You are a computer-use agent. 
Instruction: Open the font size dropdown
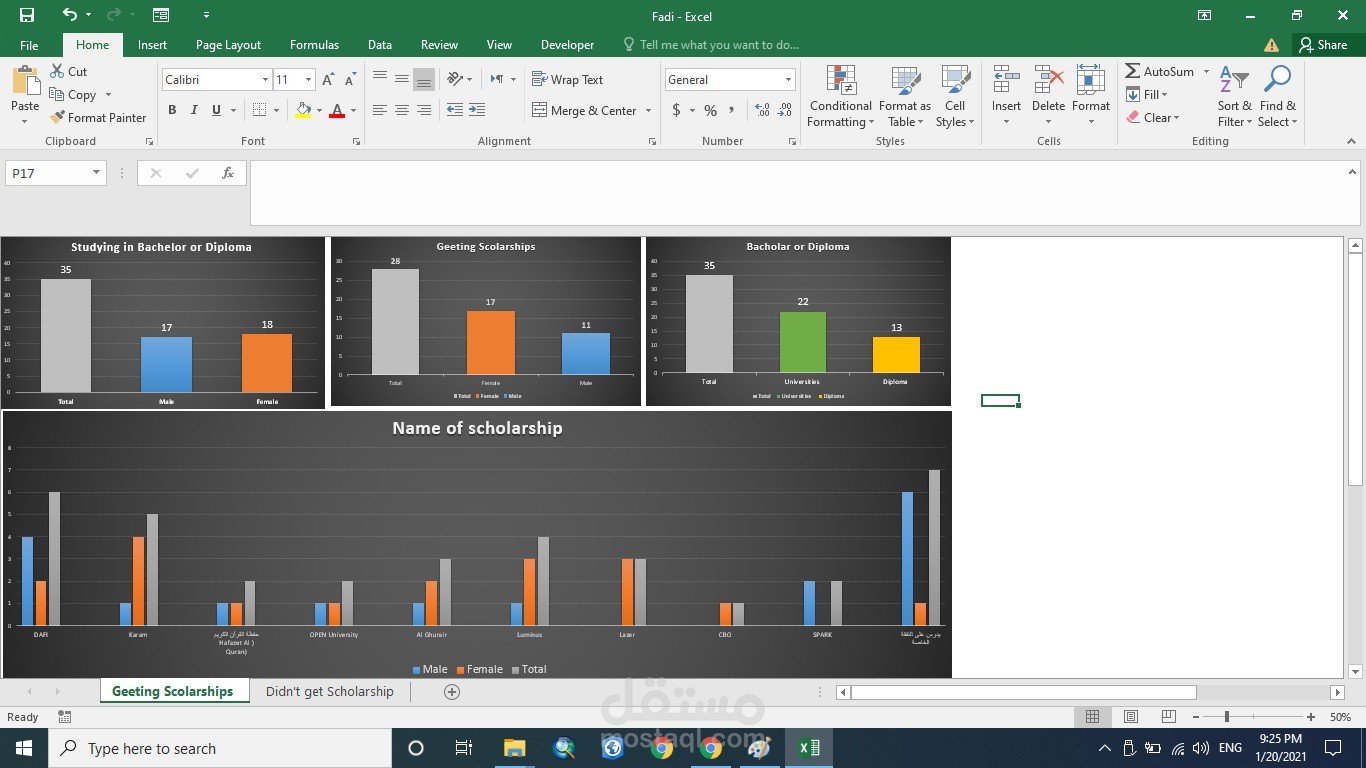click(x=308, y=80)
